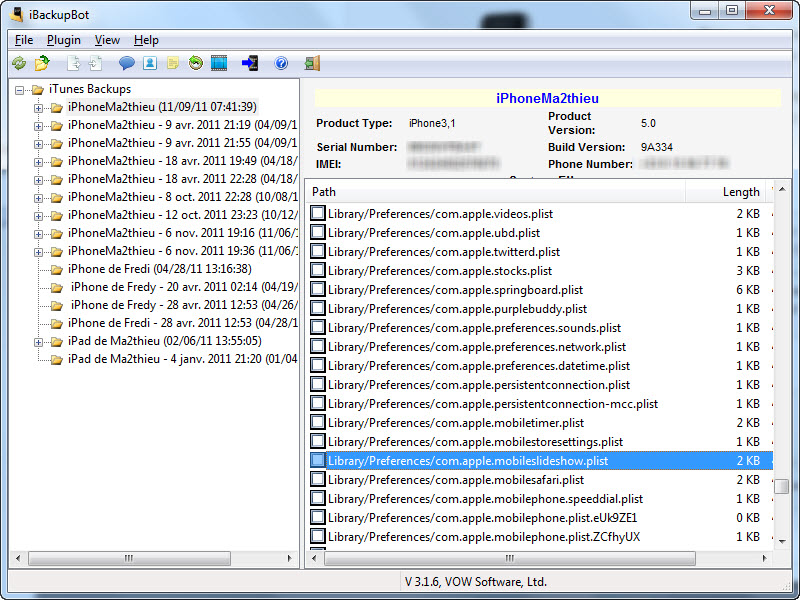Expand iPhoneMa2thieu 12 oct. 2011 23:23 backup

tap(38, 216)
